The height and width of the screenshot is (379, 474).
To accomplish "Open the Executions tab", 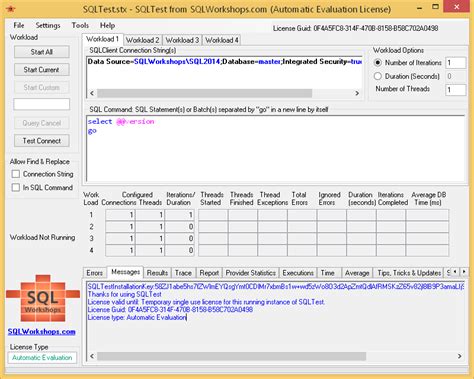I will (298, 273).
